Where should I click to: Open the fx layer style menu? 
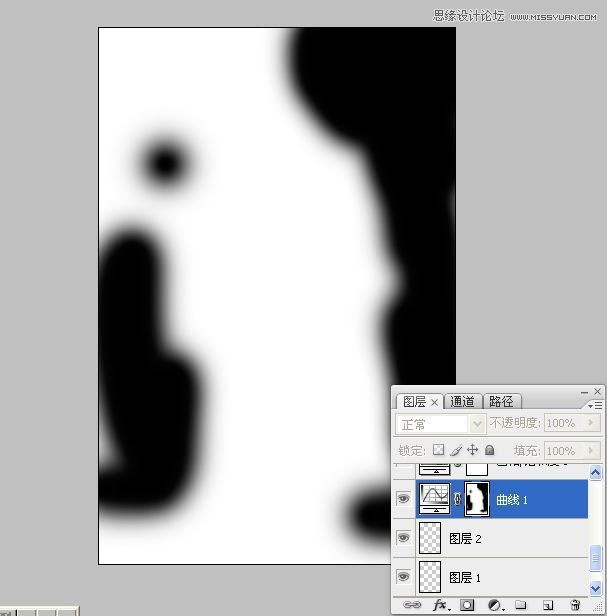click(438, 605)
